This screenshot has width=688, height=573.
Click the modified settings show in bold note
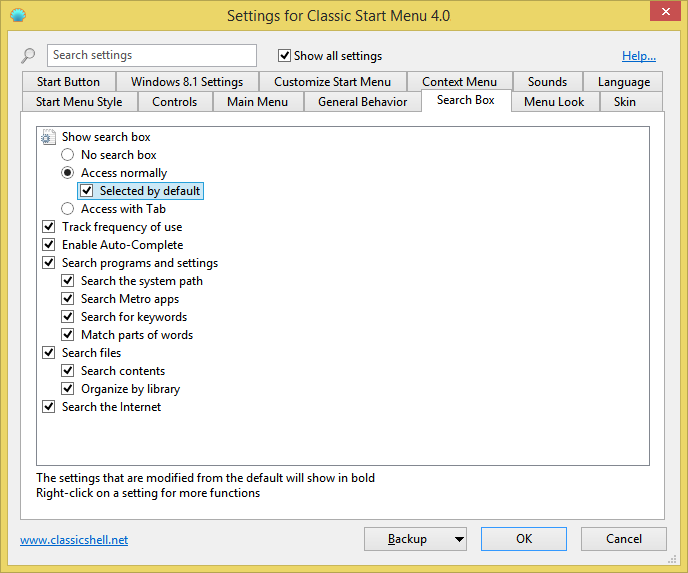[205, 478]
